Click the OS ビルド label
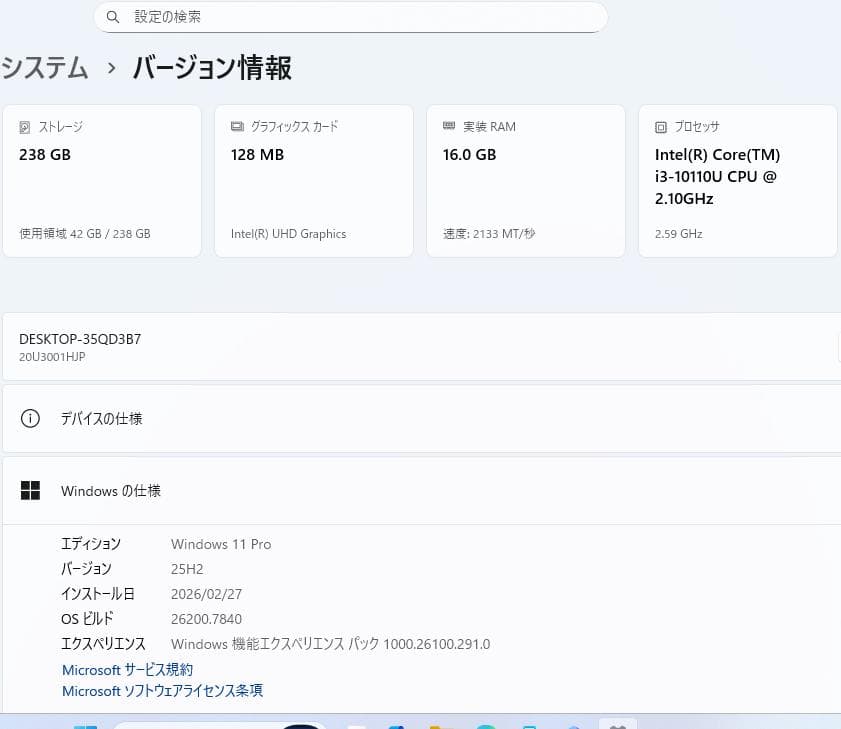The height and width of the screenshot is (729, 841). click(x=87, y=619)
